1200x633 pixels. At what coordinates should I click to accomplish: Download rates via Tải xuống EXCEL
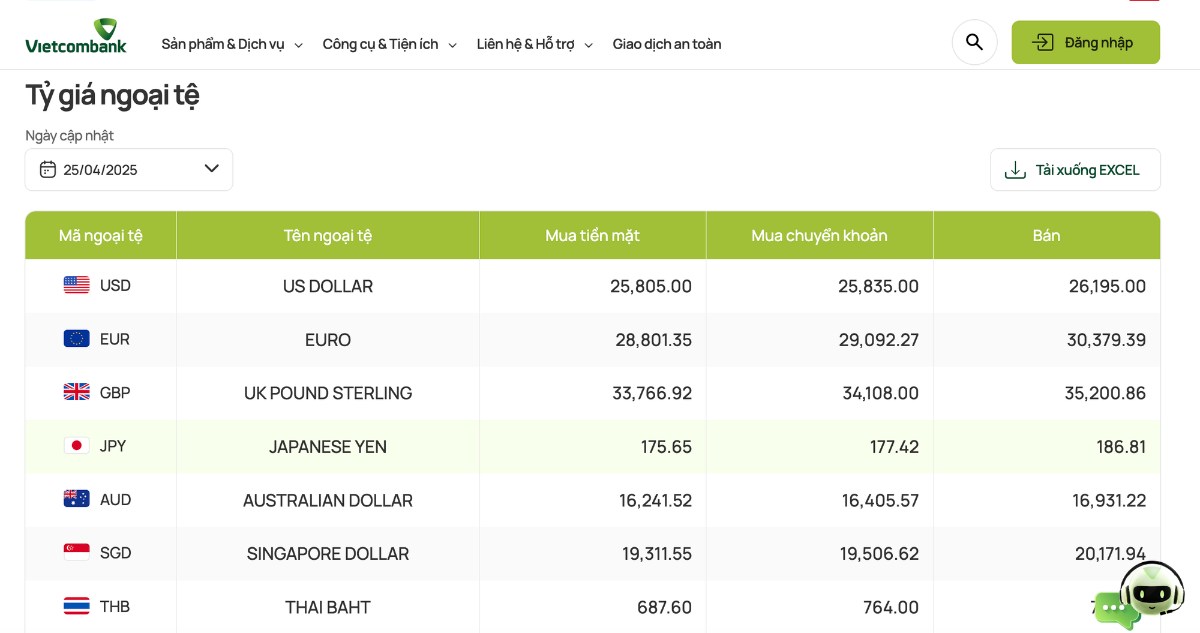click(x=1075, y=170)
